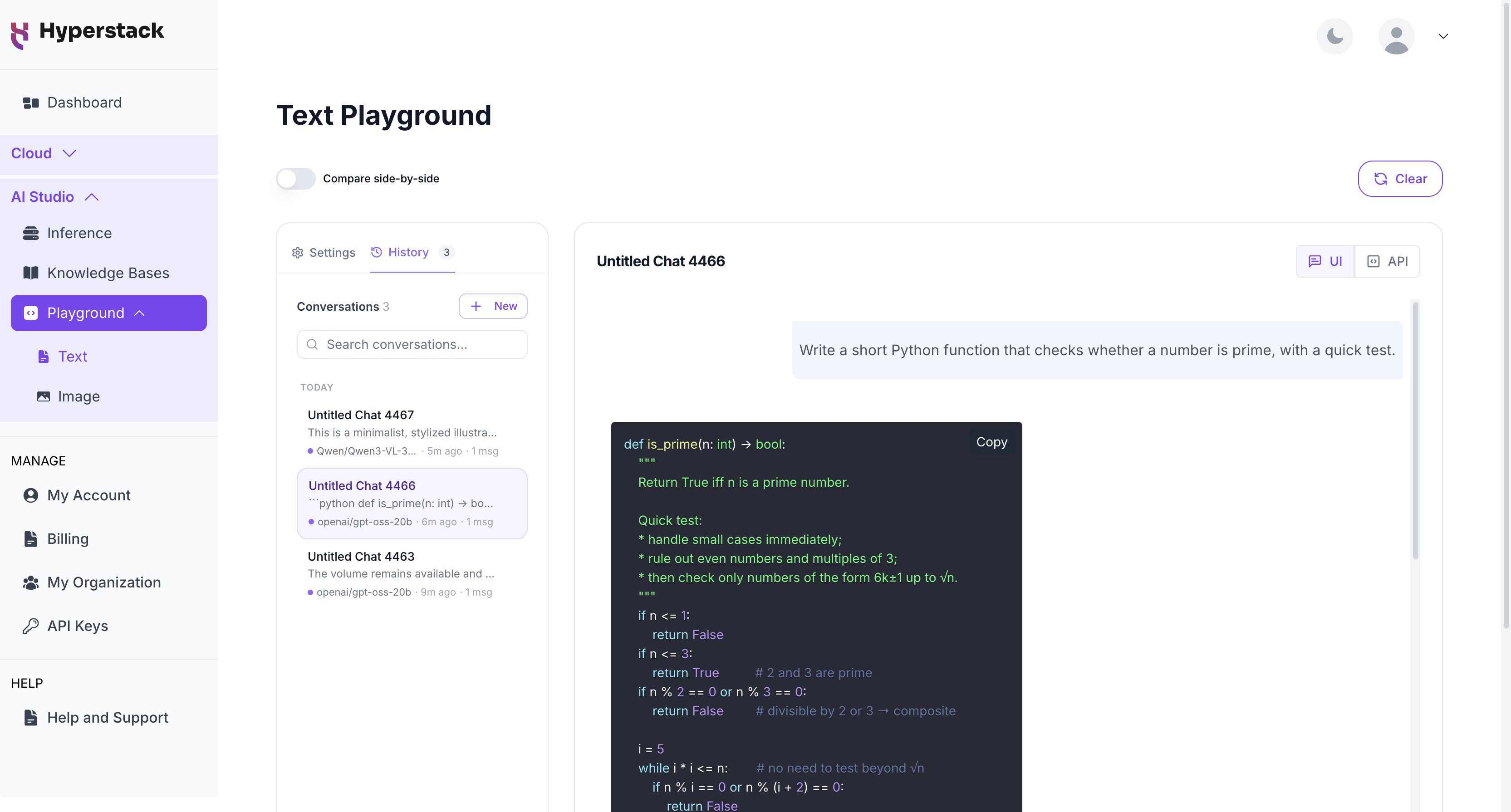This screenshot has height=812, width=1511.
Task: Open the user avatar profile icon
Action: point(1396,36)
